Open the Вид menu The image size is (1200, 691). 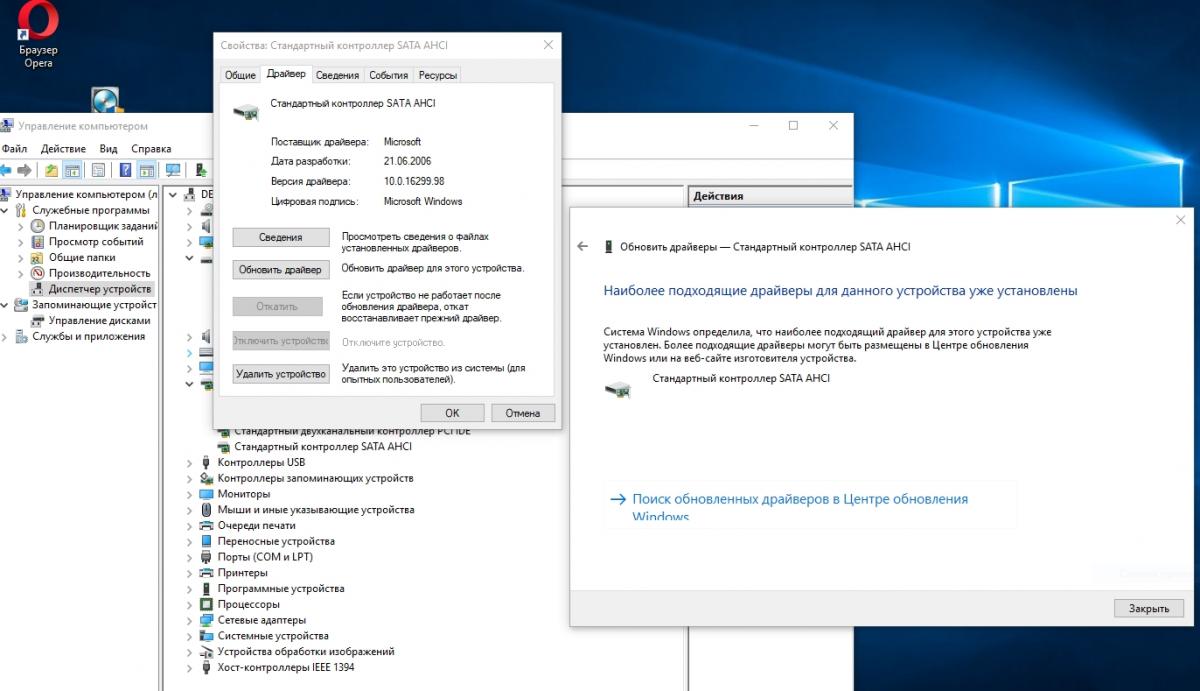click(108, 149)
